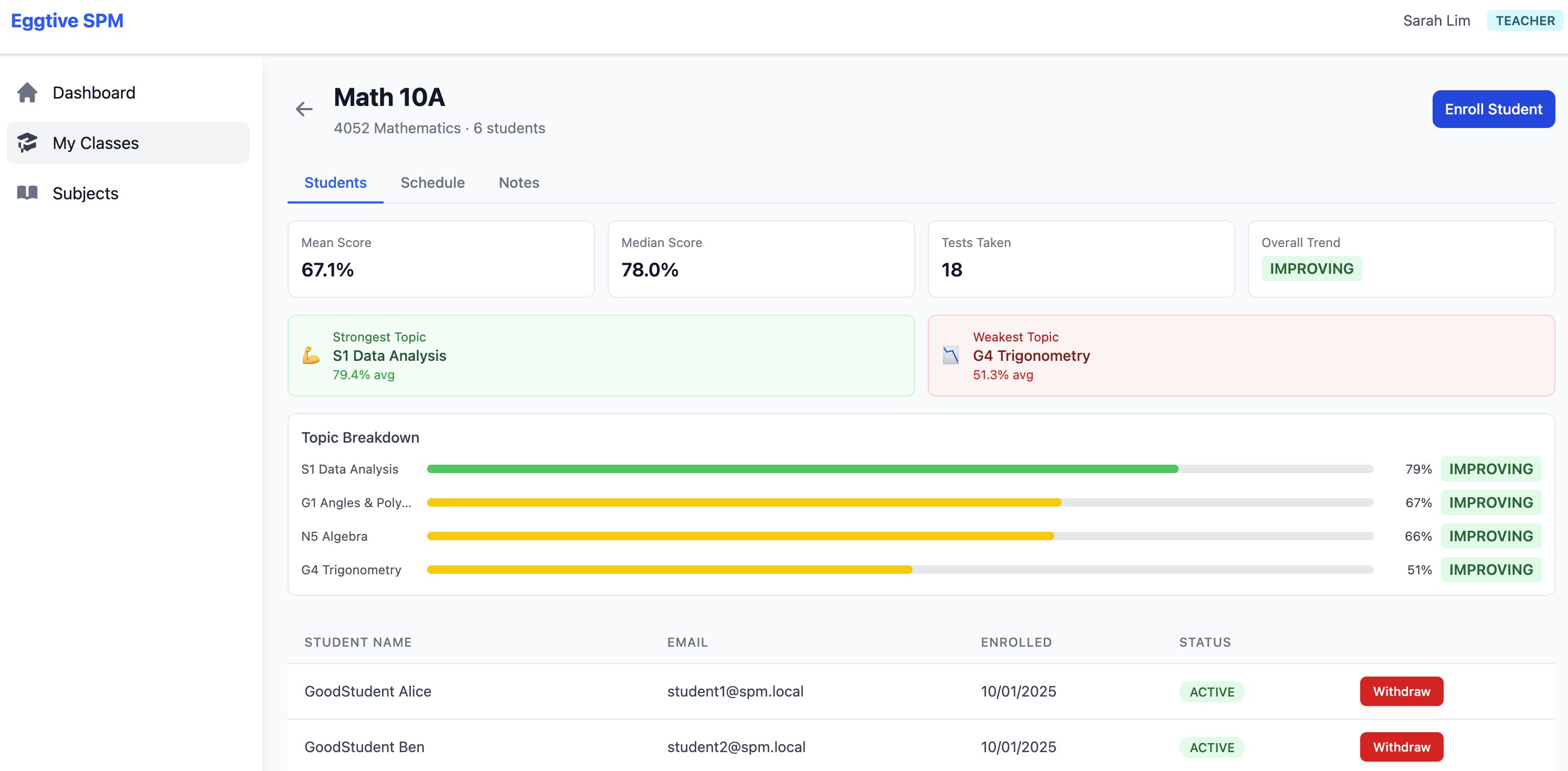Click the Eggtive SPM logo

point(67,20)
